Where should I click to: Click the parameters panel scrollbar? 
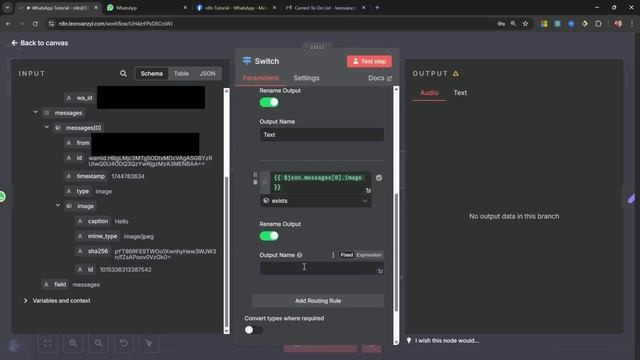pyautogui.click(x=396, y=252)
